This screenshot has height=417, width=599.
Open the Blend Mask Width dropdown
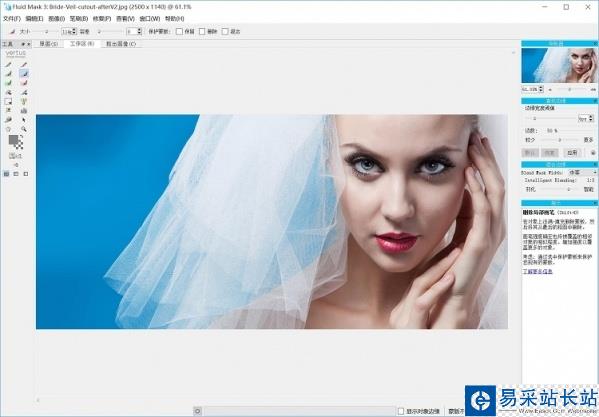point(583,173)
